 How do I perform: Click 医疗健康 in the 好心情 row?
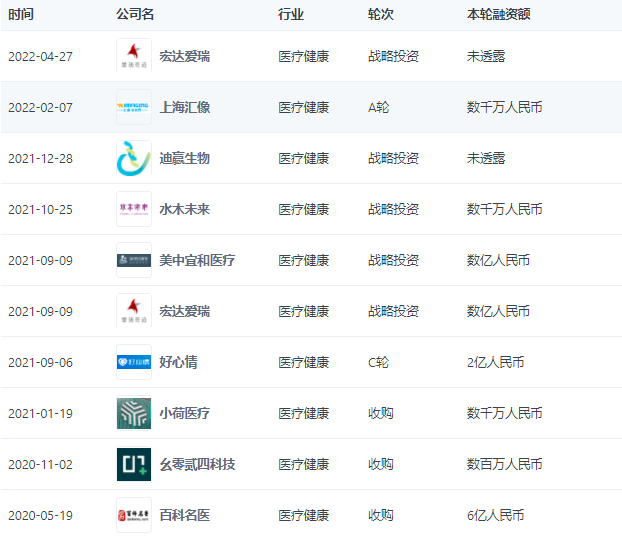(303, 362)
